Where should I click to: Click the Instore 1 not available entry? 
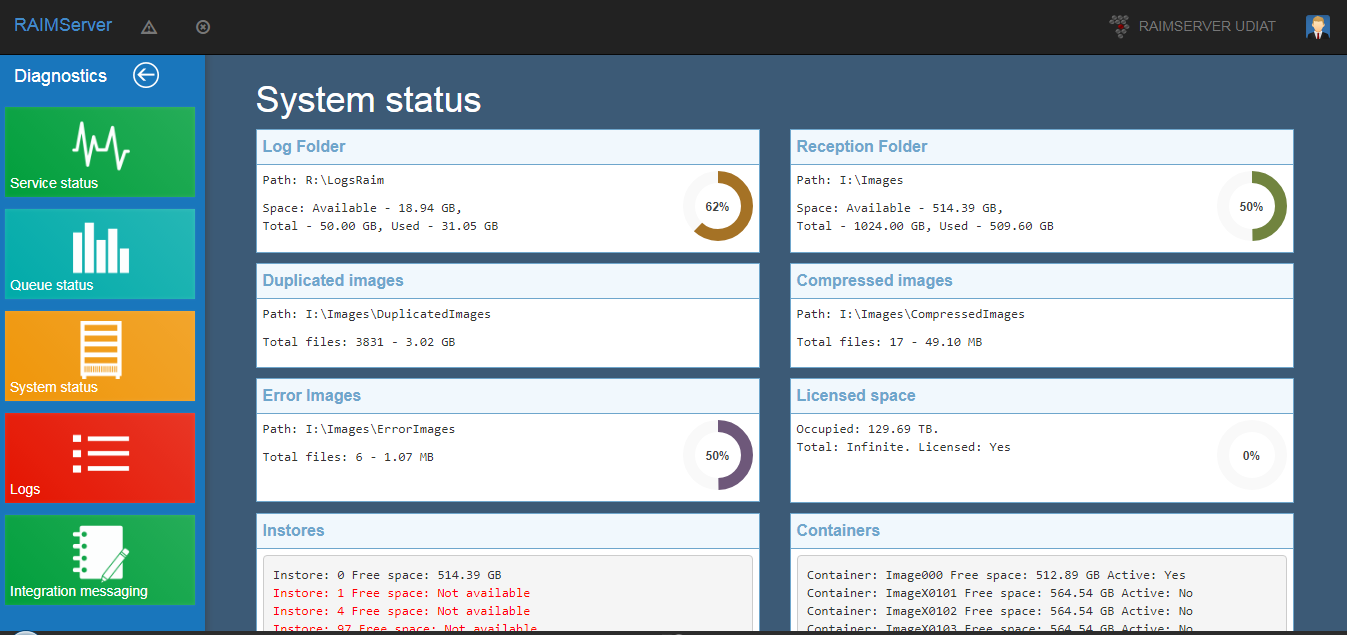coord(401,593)
